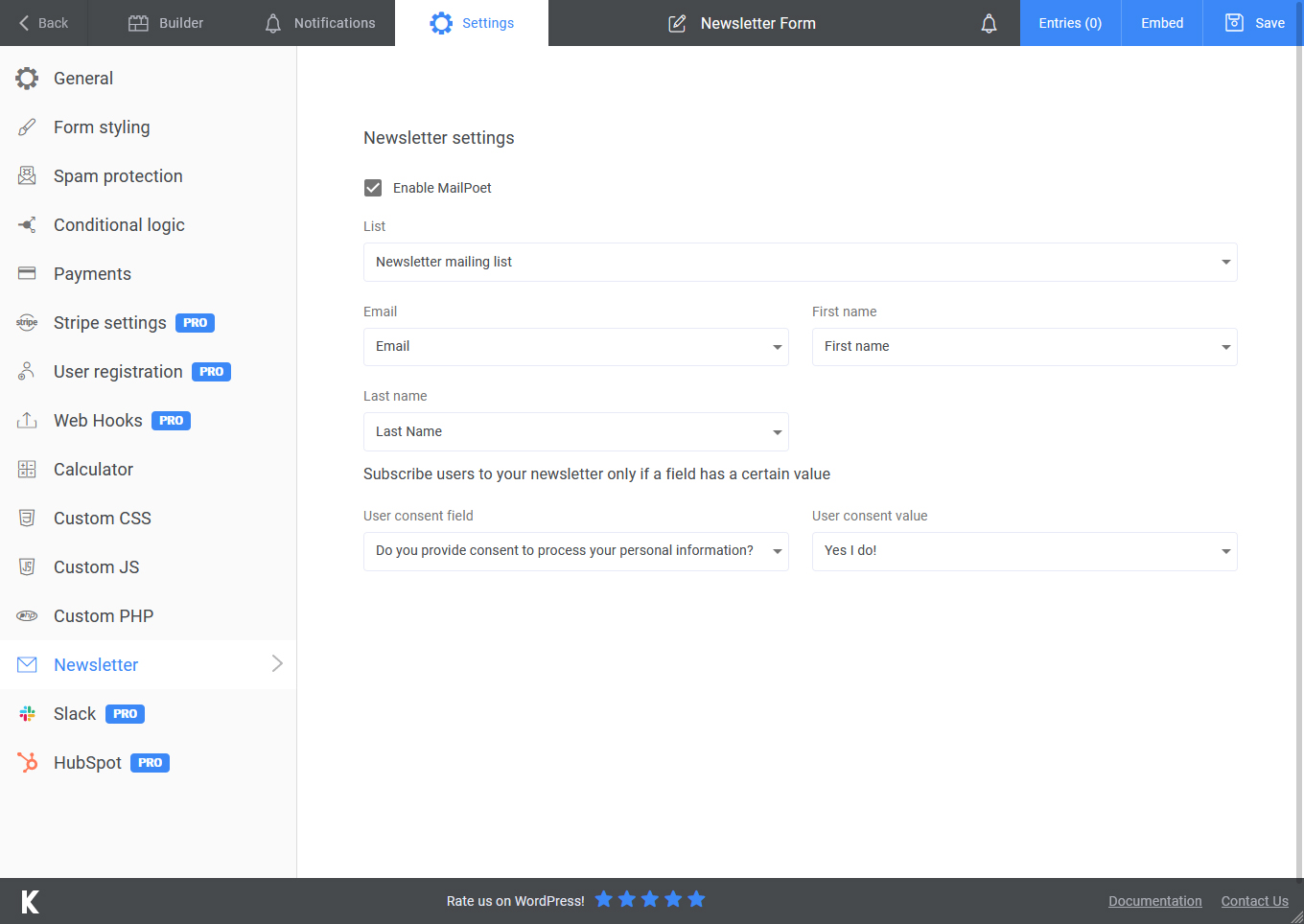
Task: Open the Last name field dropdown
Action: 576,431
